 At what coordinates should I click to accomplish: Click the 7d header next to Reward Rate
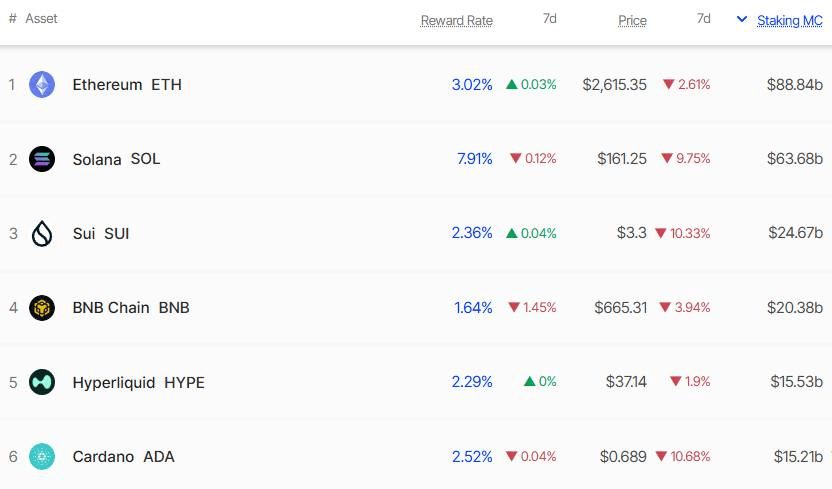550,19
